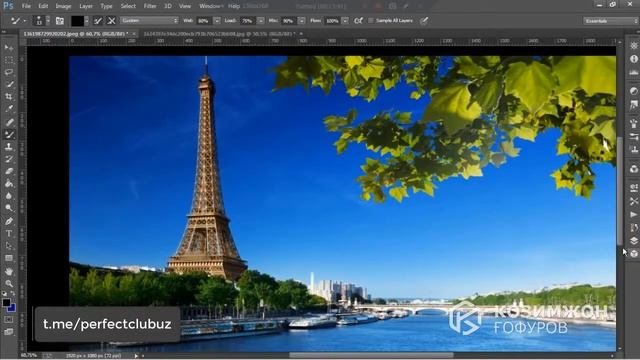Open the Custom blending combinations dropdown

click(x=149, y=20)
